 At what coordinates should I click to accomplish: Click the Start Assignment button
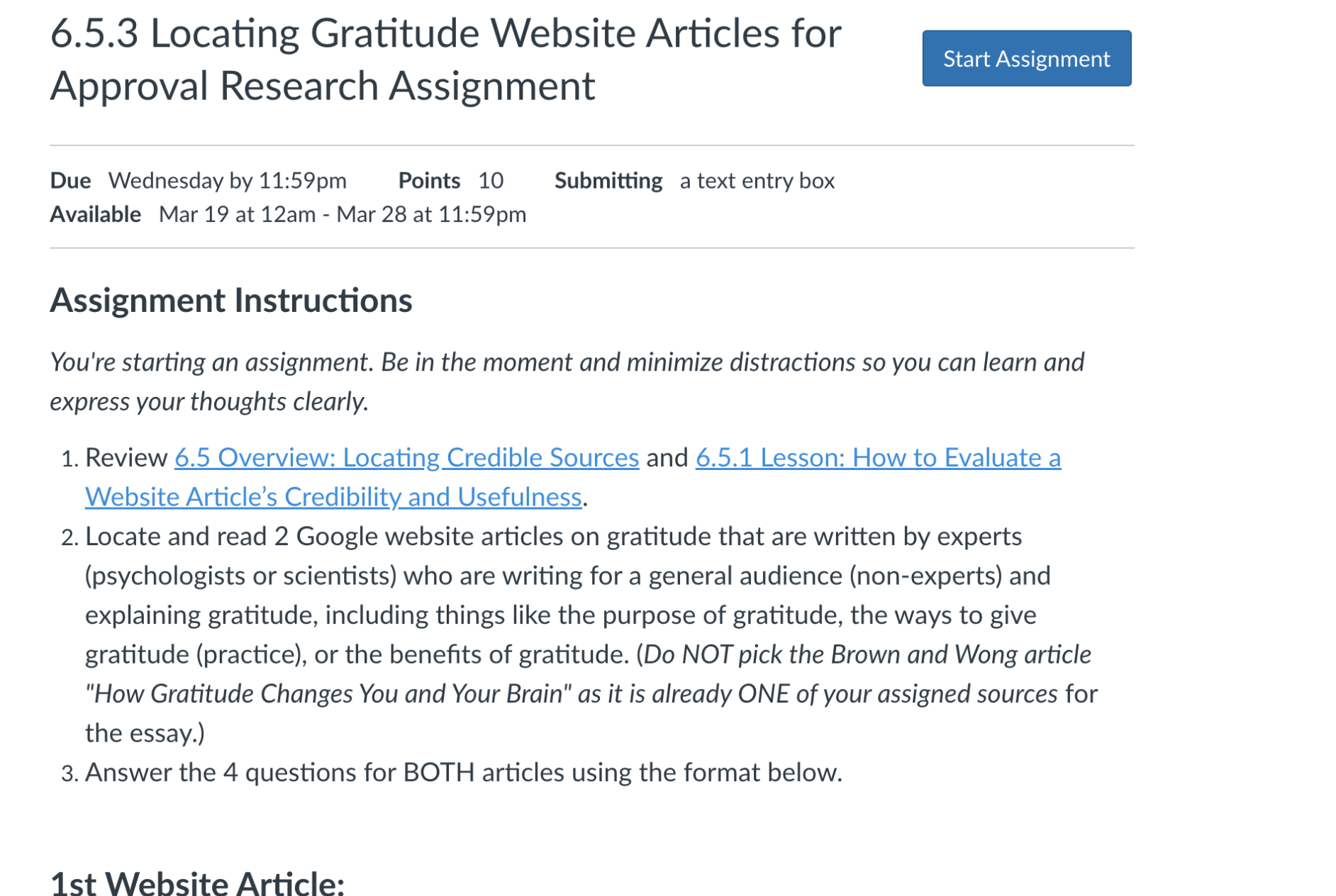point(1026,58)
